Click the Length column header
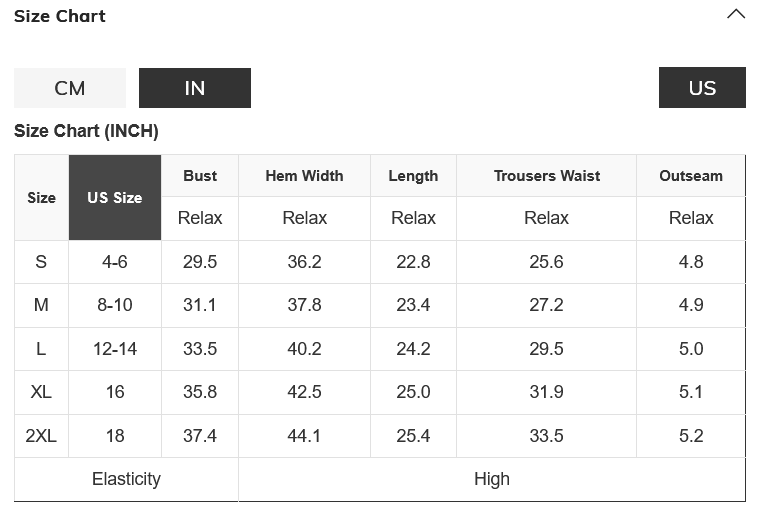The height and width of the screenshot is (527, 767). pos(413,176)
